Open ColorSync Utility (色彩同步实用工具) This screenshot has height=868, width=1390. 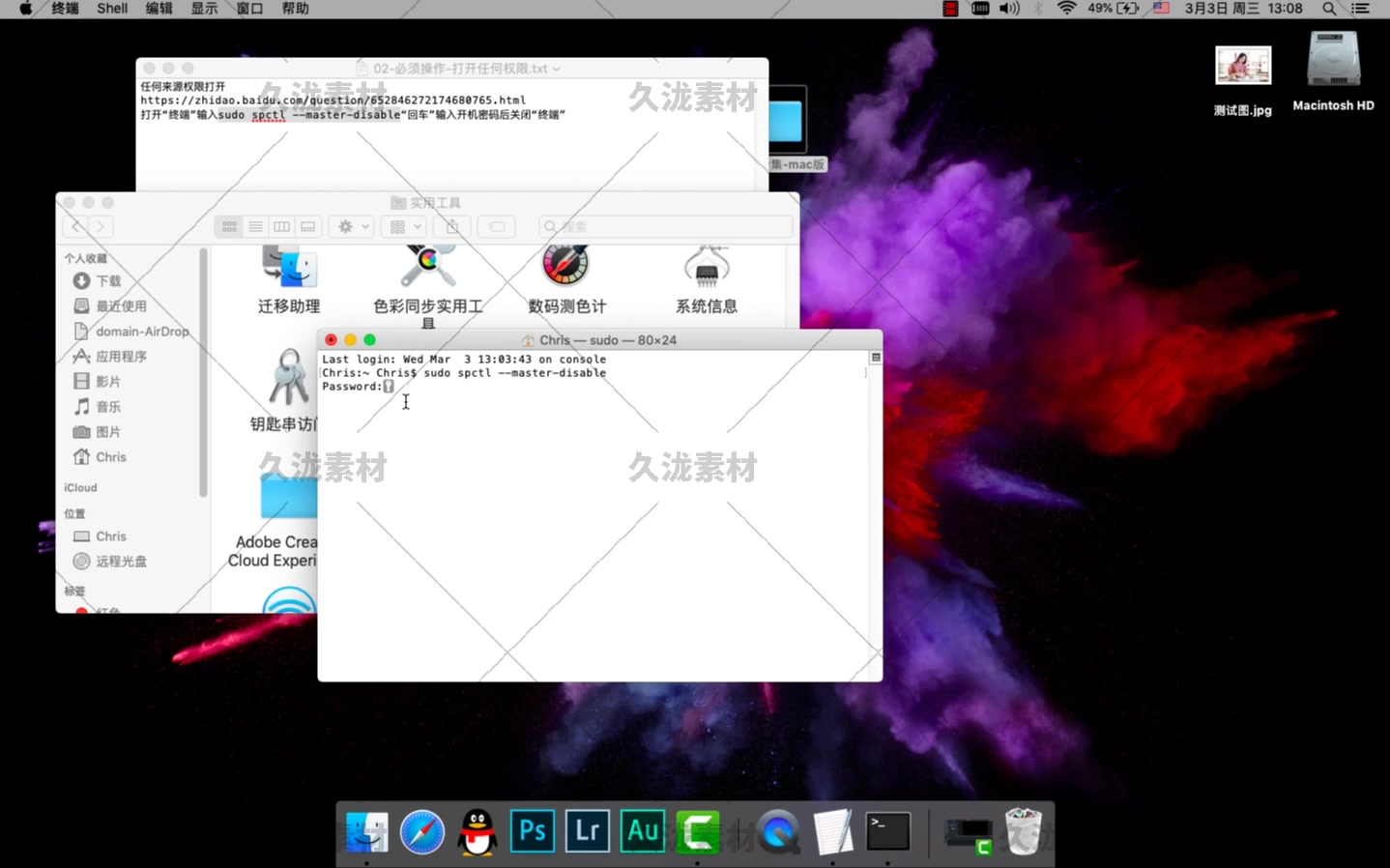[x=426, y=266]
